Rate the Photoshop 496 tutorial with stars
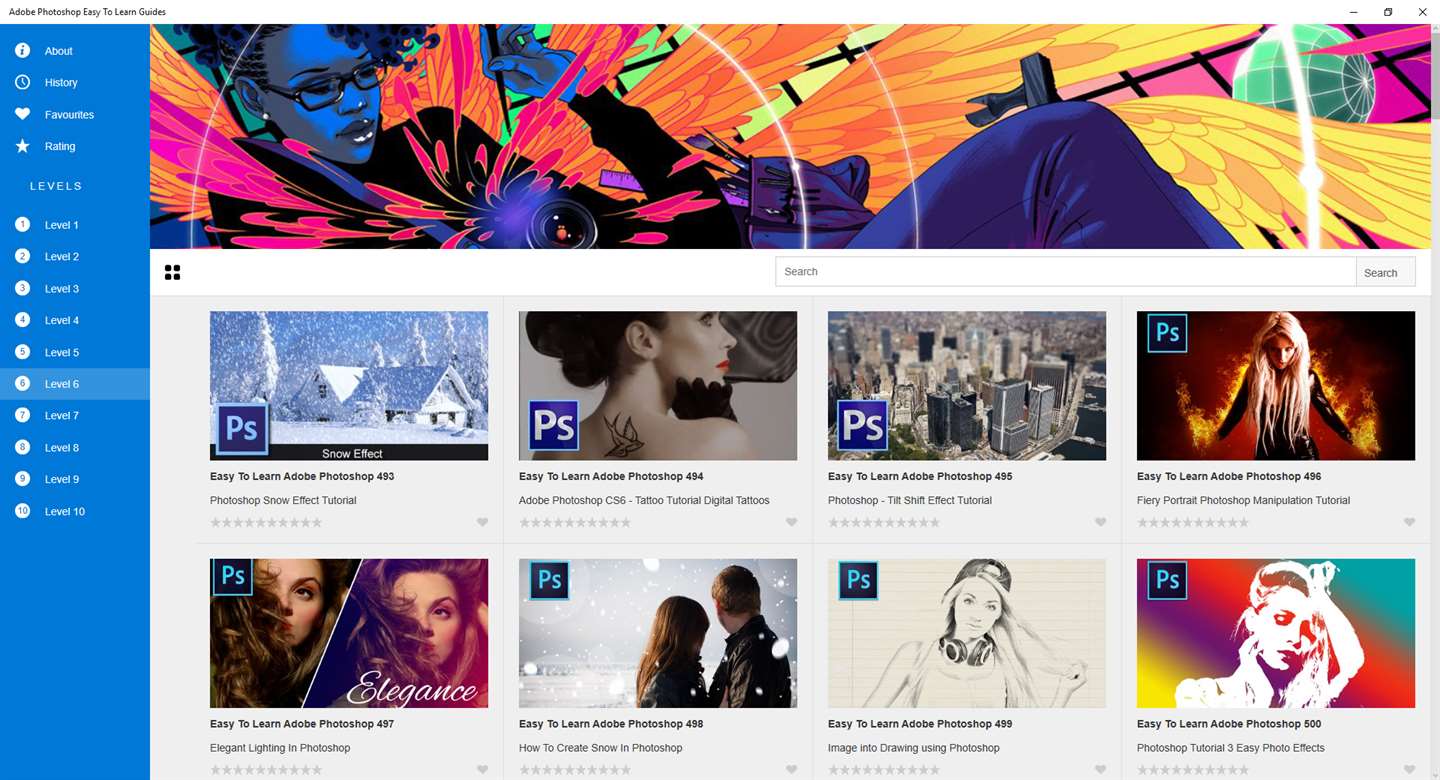 coord(1193,522)
